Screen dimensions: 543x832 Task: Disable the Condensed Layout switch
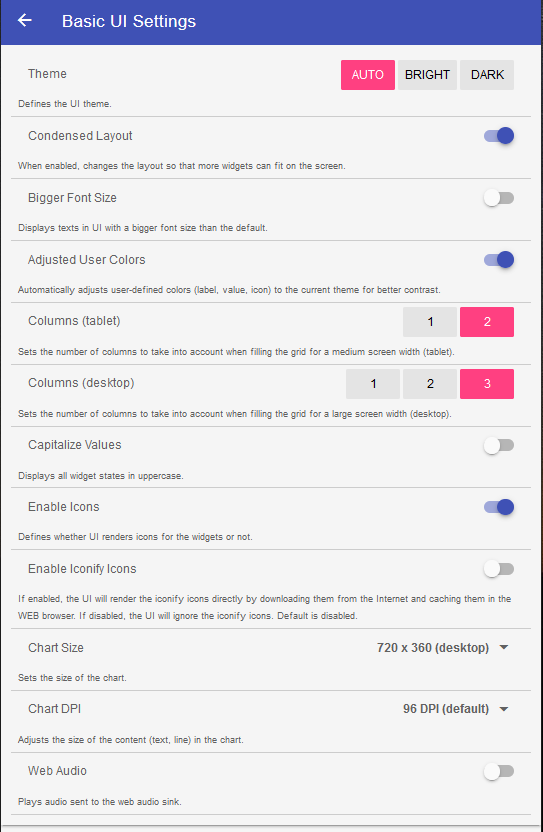(499, 136)
